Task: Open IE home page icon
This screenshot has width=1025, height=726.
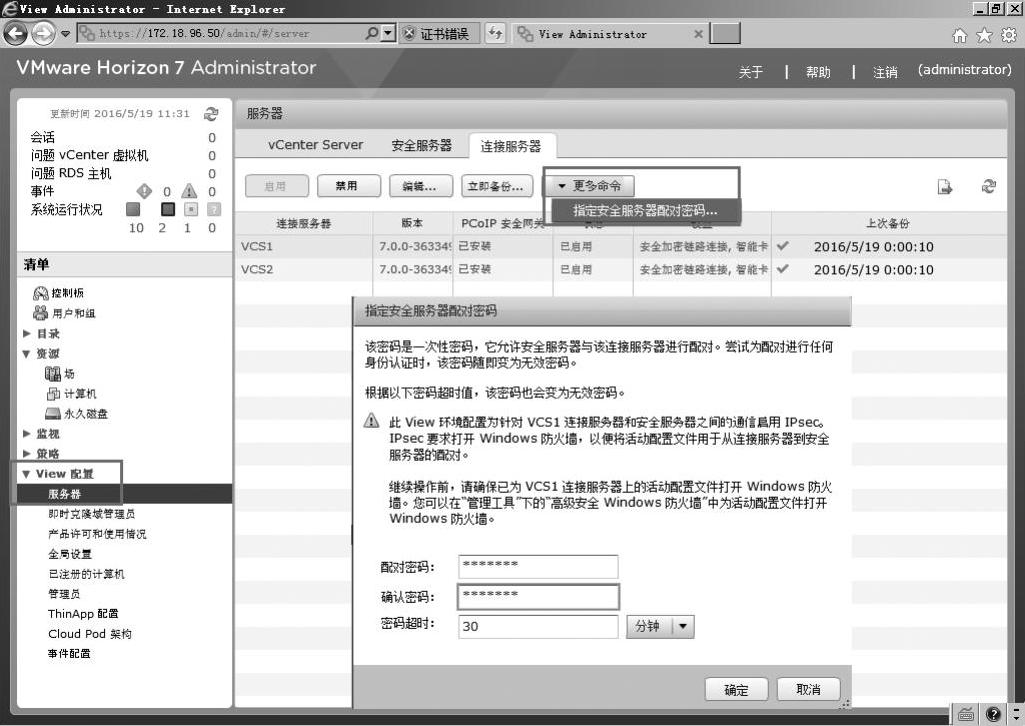Action: (959, 35)
